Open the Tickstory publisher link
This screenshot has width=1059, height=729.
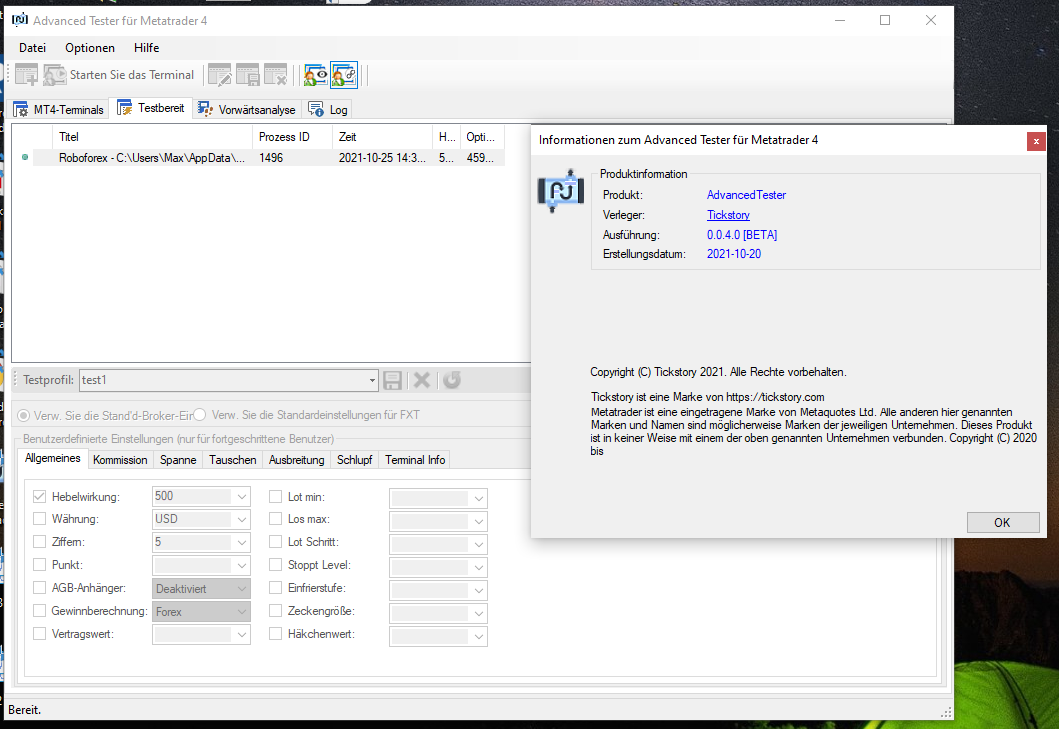[x=728, y=215]
